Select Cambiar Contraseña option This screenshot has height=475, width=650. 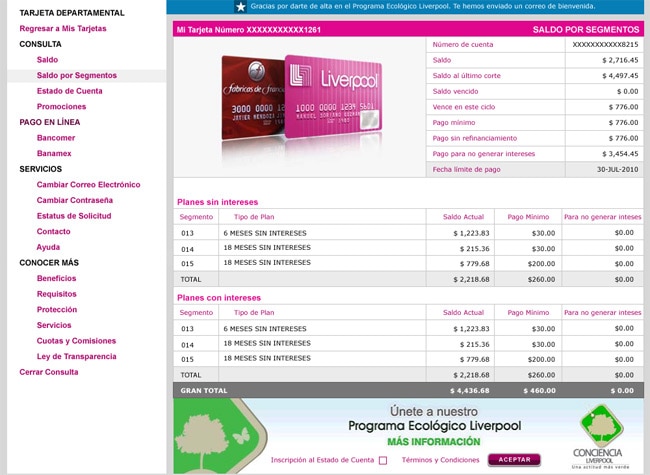(x=76, y=200)
